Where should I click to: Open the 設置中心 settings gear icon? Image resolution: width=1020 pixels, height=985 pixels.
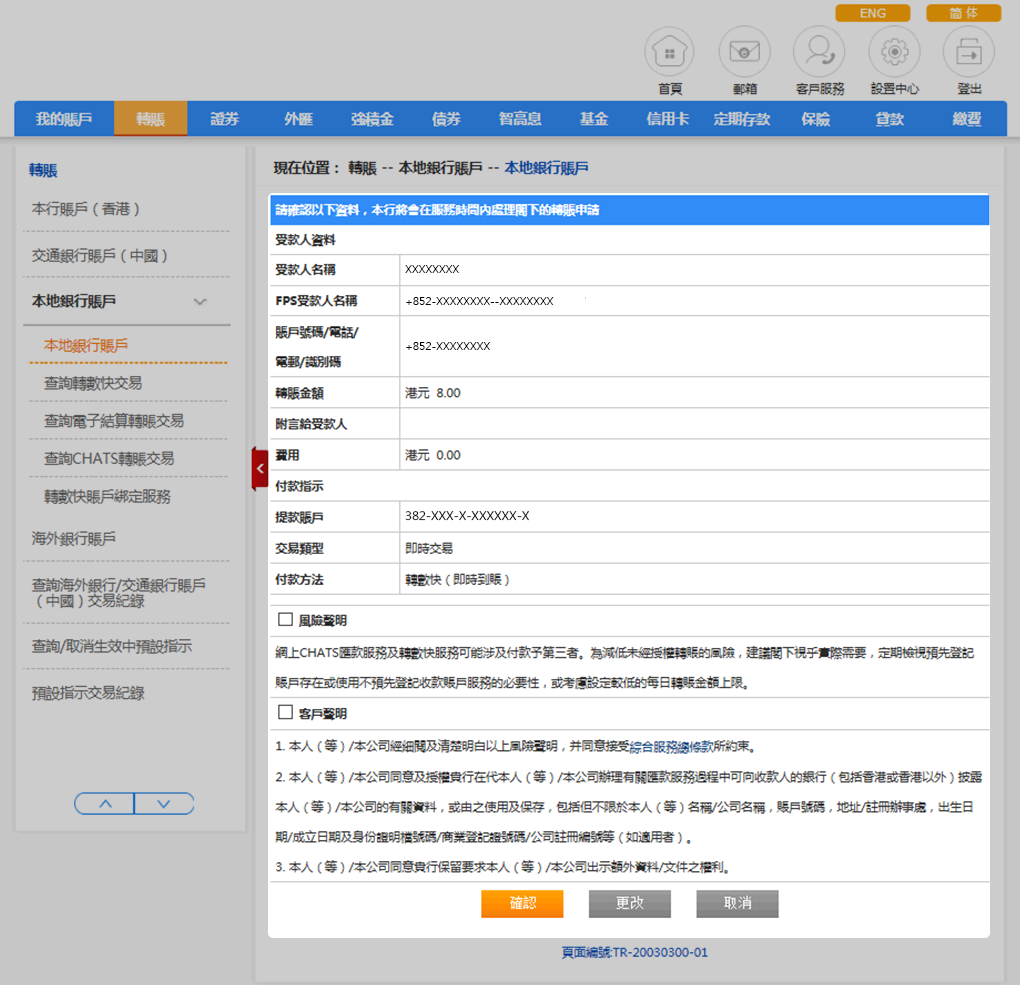point(893,51)
